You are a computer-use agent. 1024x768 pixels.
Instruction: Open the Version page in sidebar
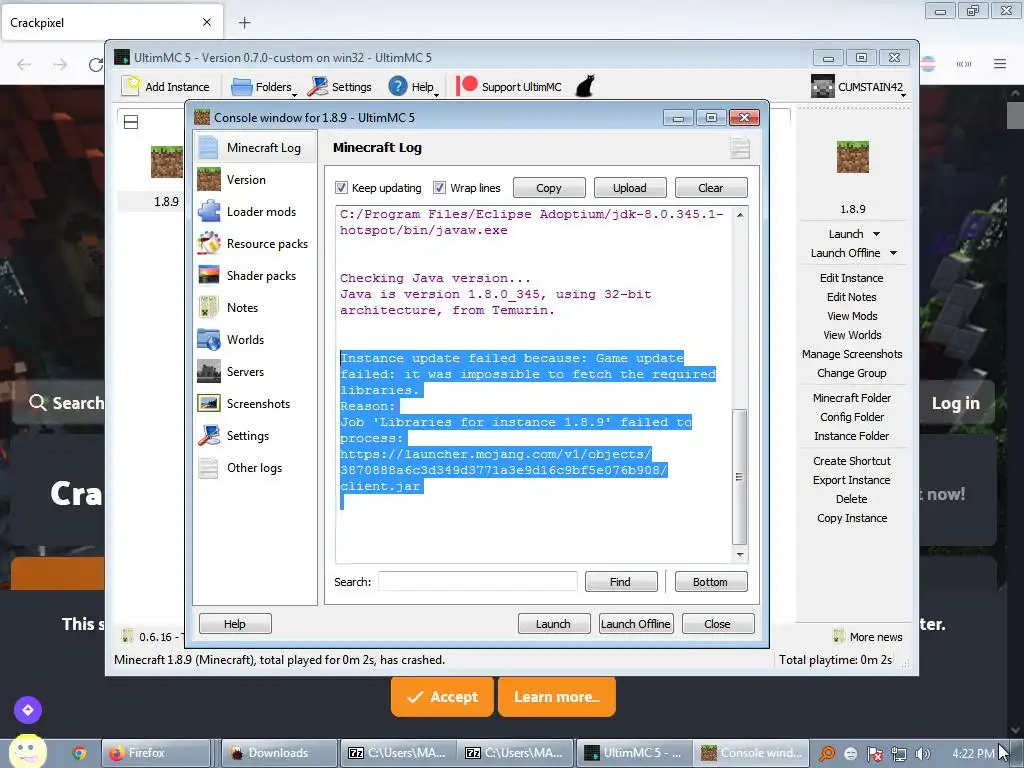click(255, 180)
